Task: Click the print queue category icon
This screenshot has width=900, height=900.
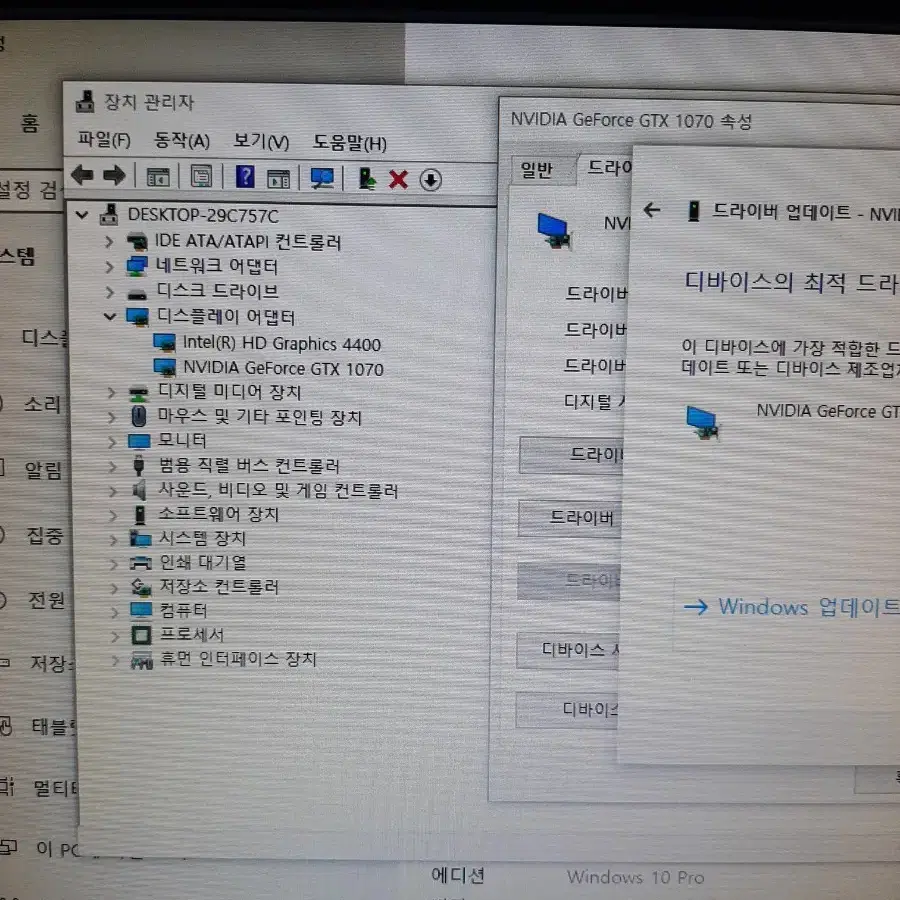Action: point(141,562)
